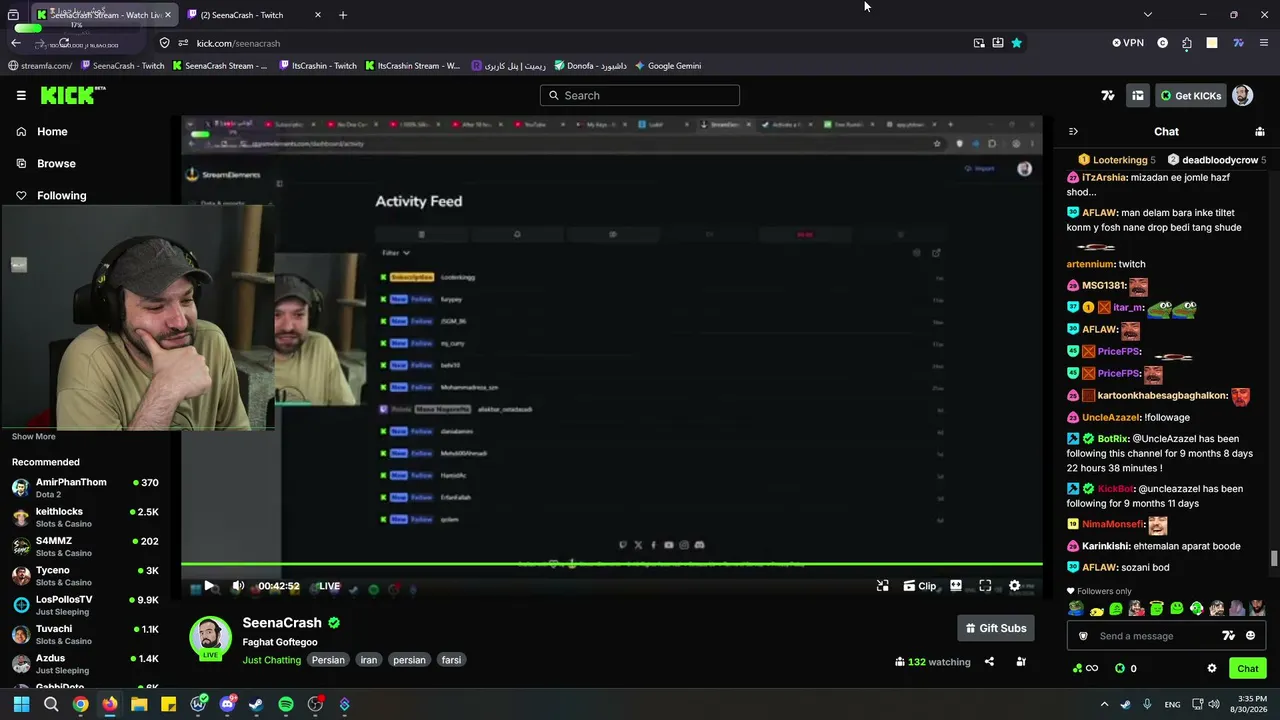Open player settings gear
The width and height of the screenshot is (1280, 720).
(x=1014, y=586)
